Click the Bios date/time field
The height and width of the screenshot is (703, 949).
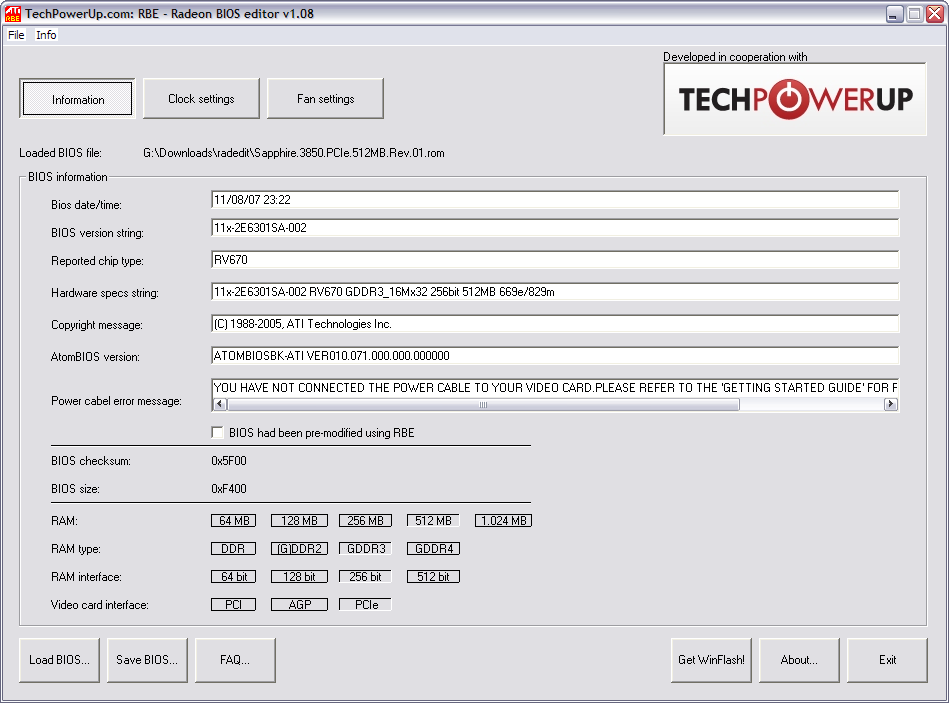coord(555,200)
